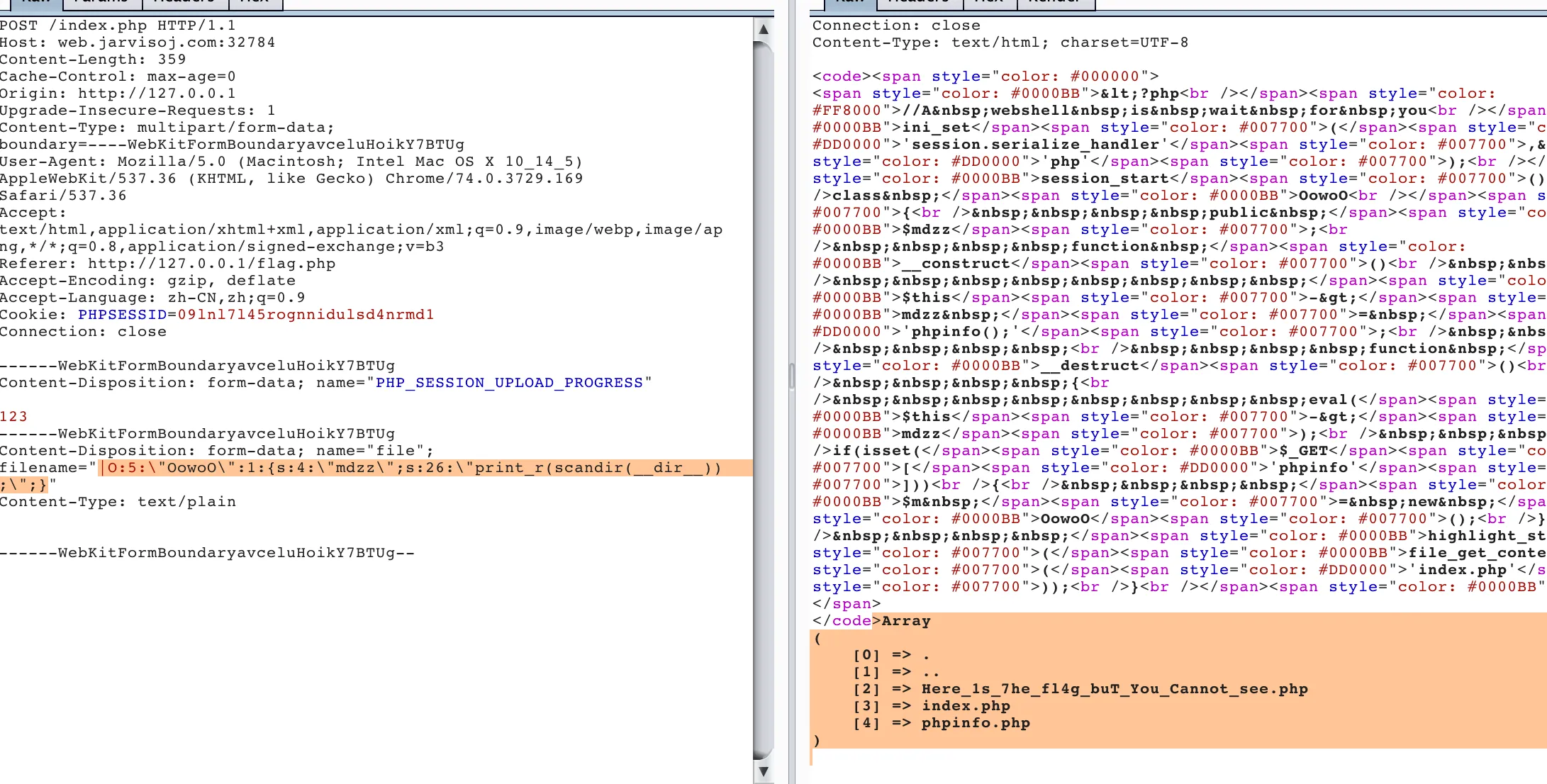Click Here_1s_7he_fl4g filename in response
This screenshot has width=1547, height=784.
1114,689
